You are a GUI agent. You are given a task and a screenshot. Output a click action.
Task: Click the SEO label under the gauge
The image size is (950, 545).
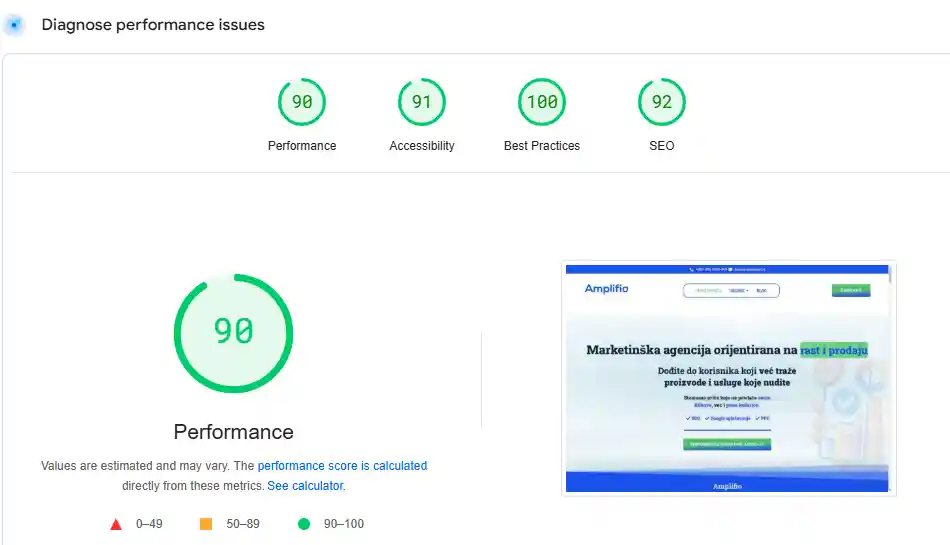[662, 146]
